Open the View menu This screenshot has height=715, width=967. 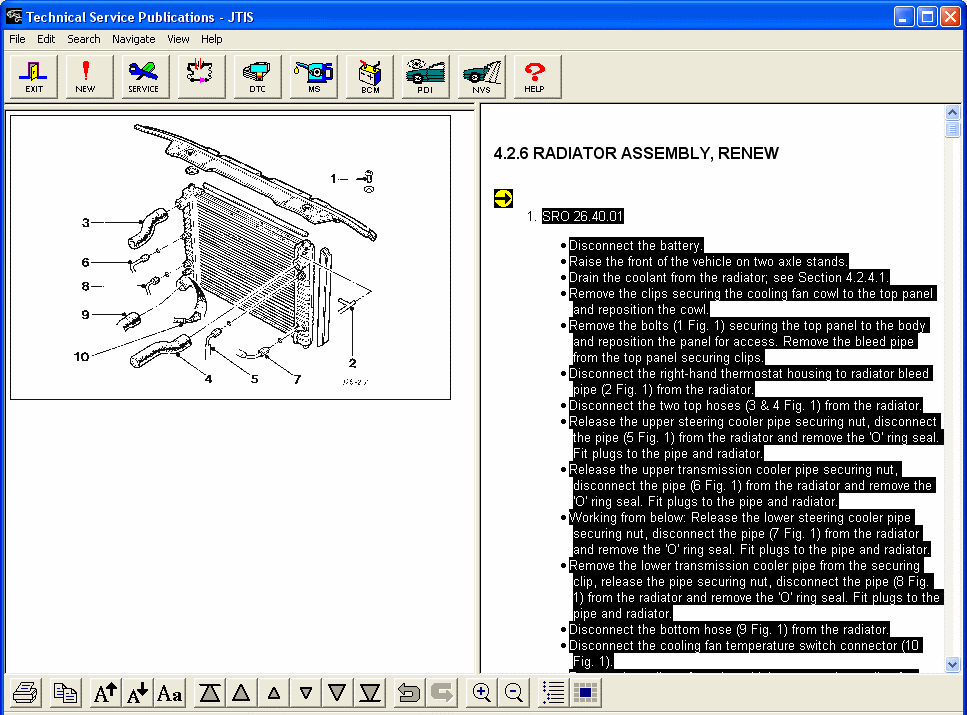click(x=178, y=39)
